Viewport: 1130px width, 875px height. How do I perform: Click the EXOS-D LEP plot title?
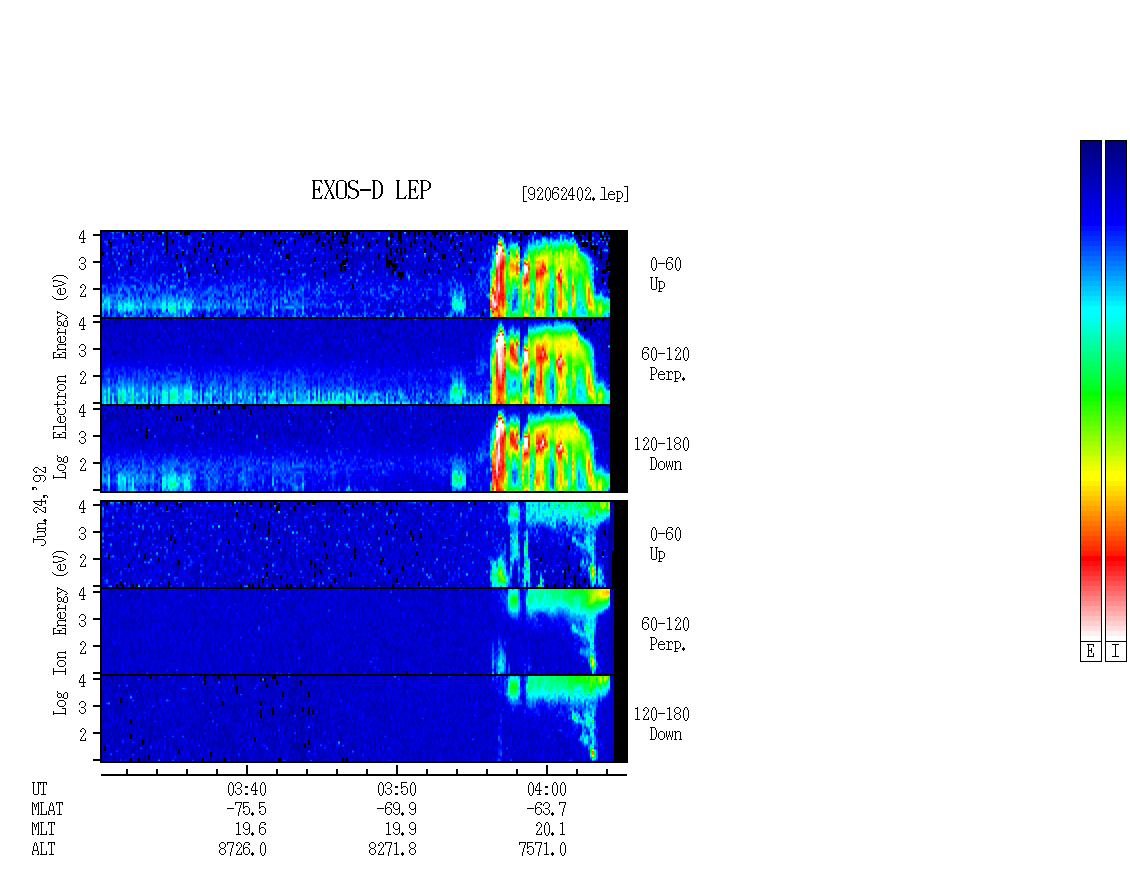click(x=371, y=190)
